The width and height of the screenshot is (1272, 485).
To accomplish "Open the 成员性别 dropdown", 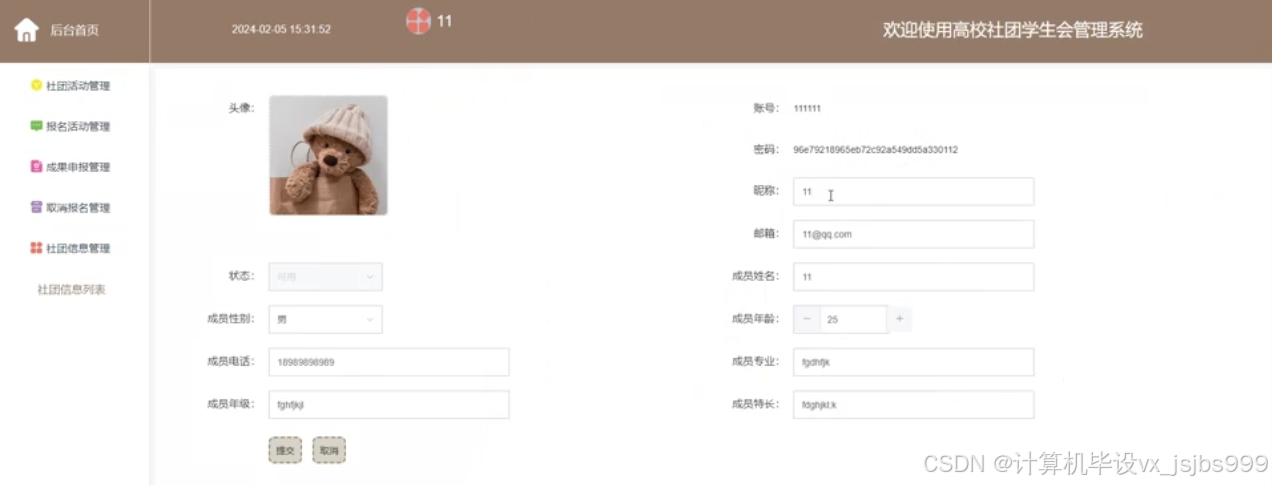I will tap(325, 319).
